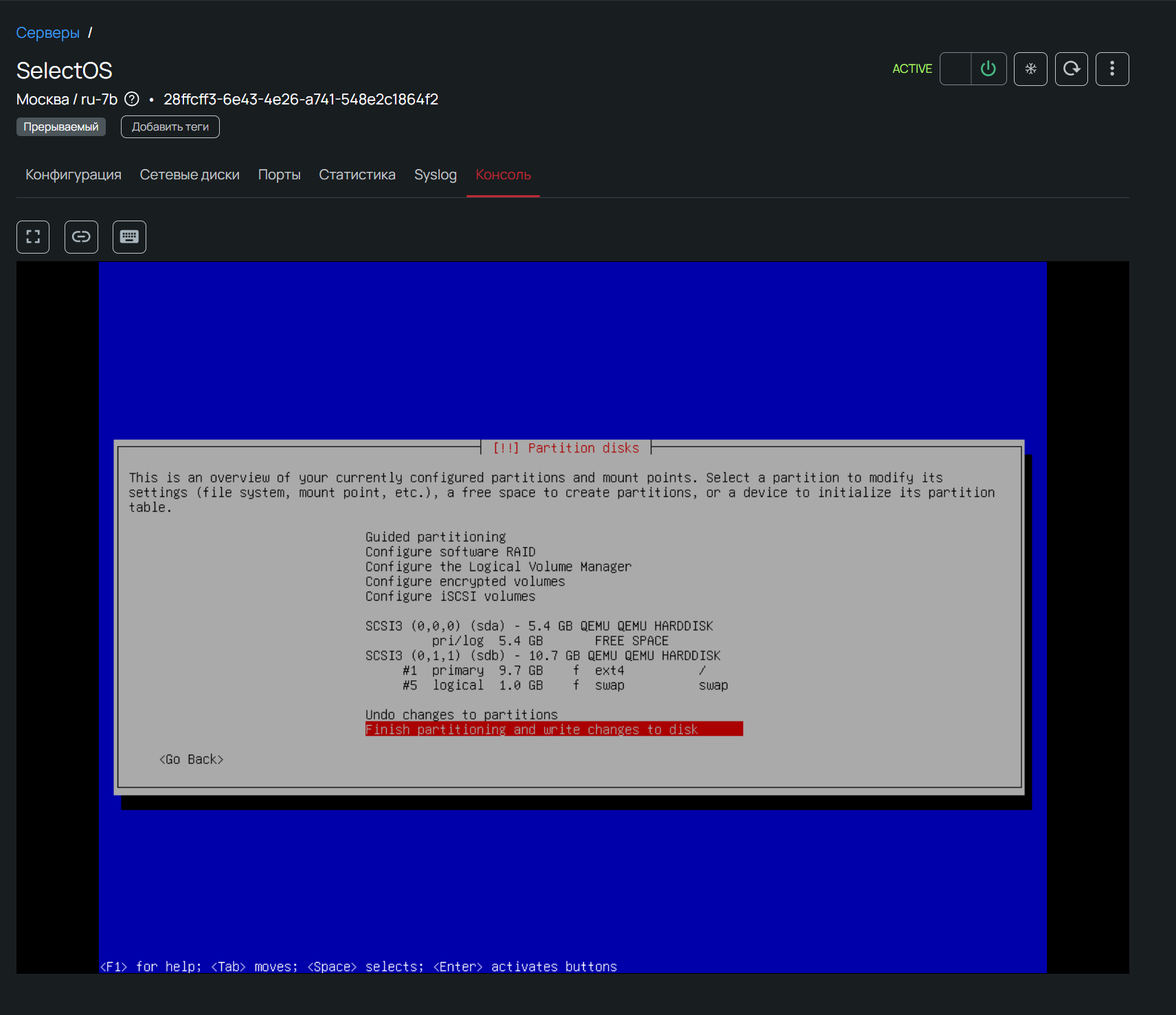Image resolution: width=1176 pixels, height=1015 pixels.
Task: Click the console link icon button
Action: [x=81, y=237]
